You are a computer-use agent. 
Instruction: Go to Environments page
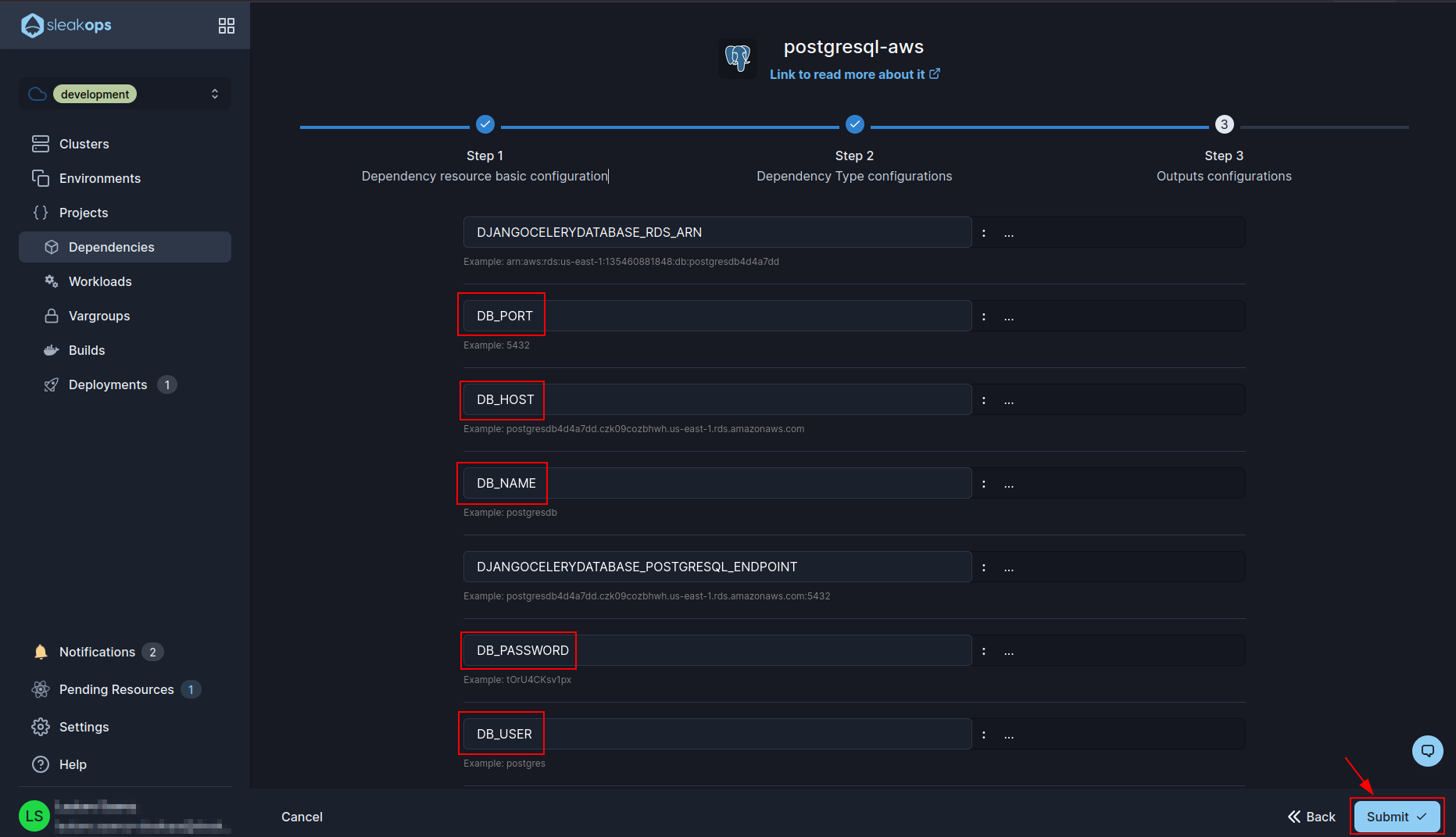coord(100,178)
